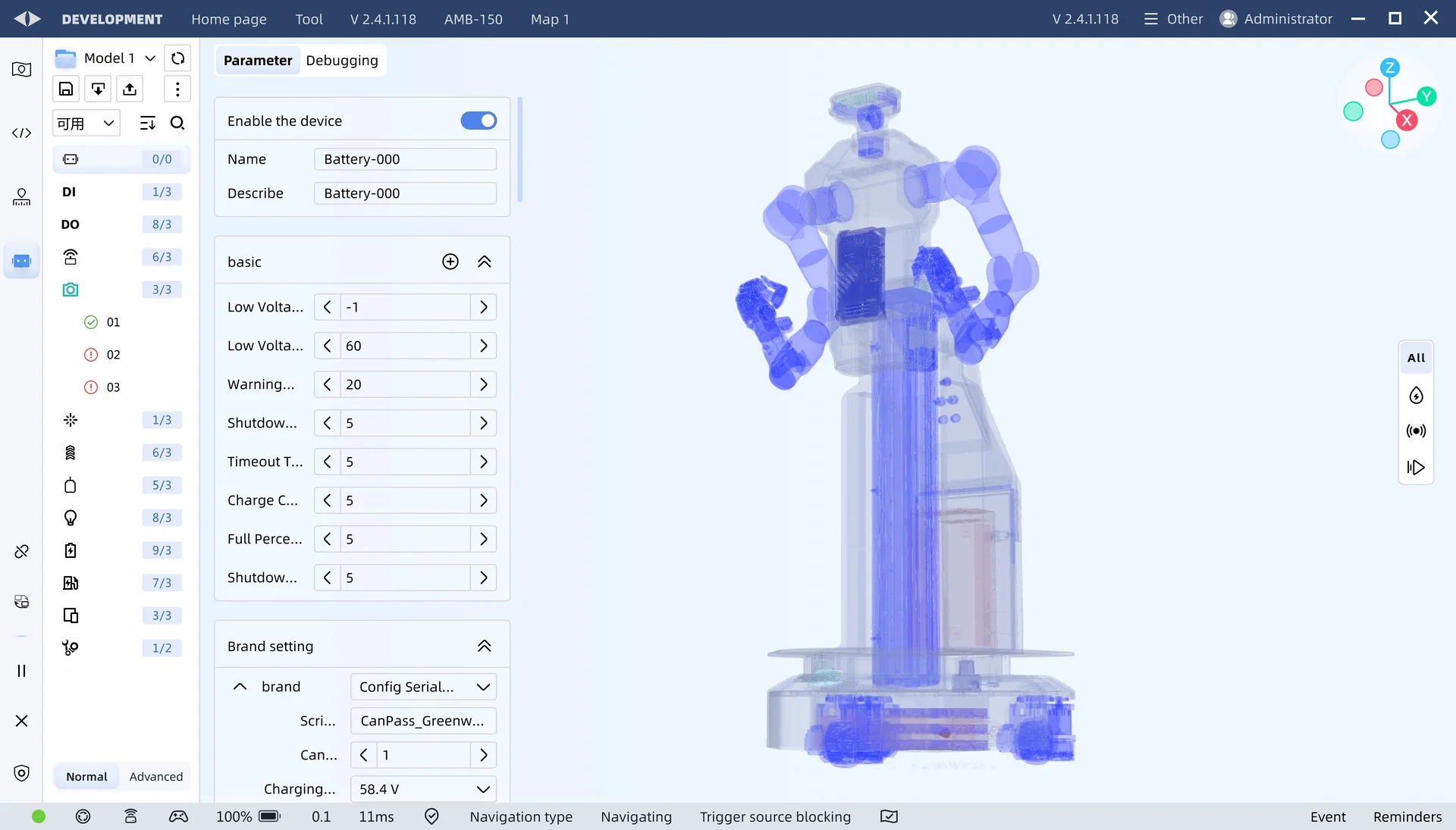Increase the first Low Voltage value

(484, 307)
